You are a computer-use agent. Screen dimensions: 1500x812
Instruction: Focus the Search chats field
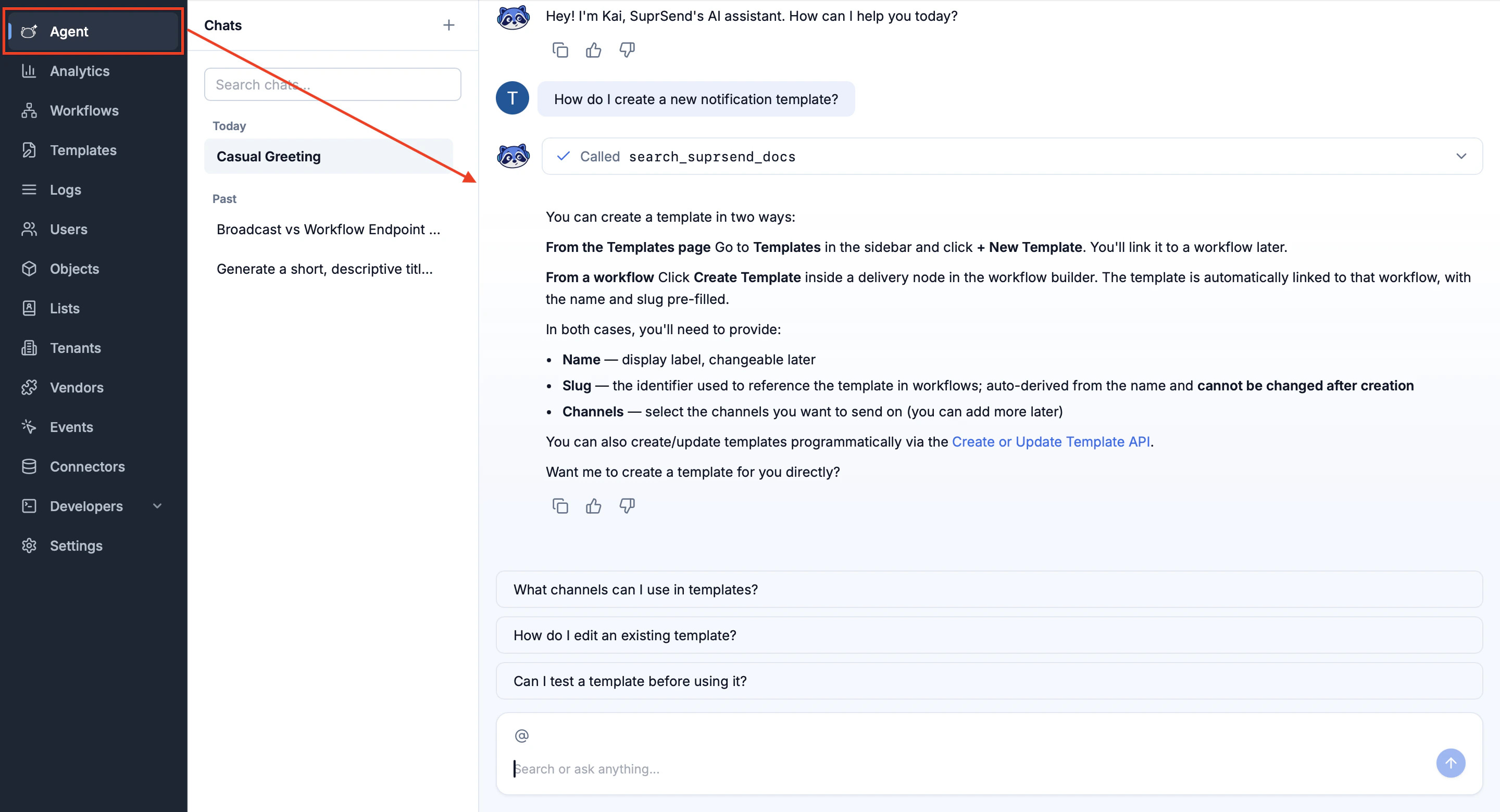coord(332,84)
